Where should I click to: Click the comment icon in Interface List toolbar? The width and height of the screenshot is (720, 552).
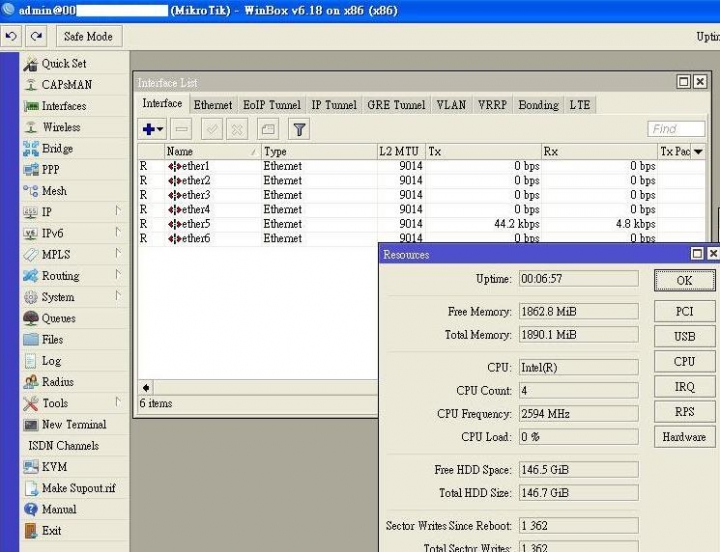(x=267, y=129)
